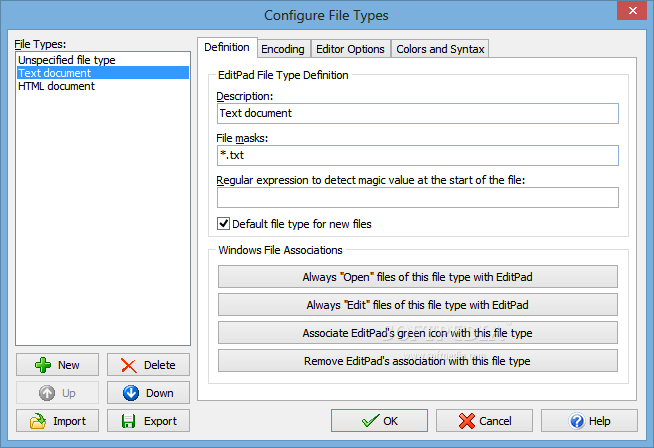Click the Cancel button

484,420
